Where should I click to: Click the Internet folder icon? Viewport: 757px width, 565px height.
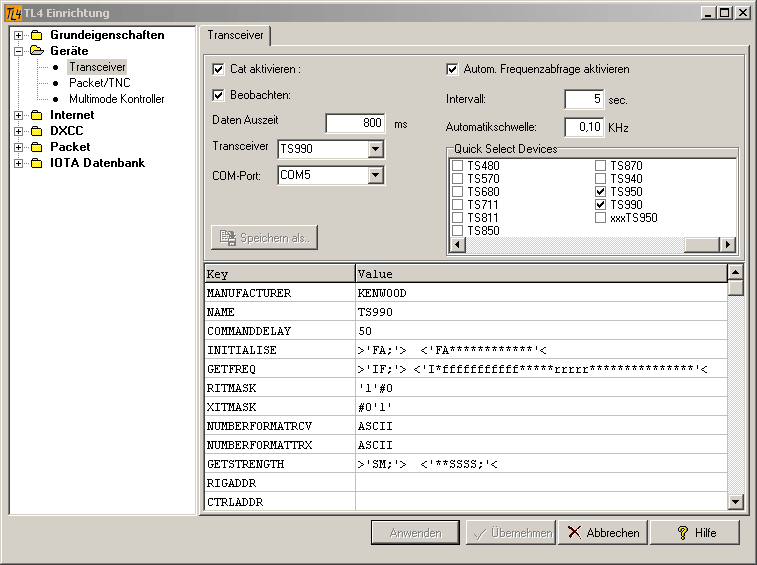tap(37, 115)
